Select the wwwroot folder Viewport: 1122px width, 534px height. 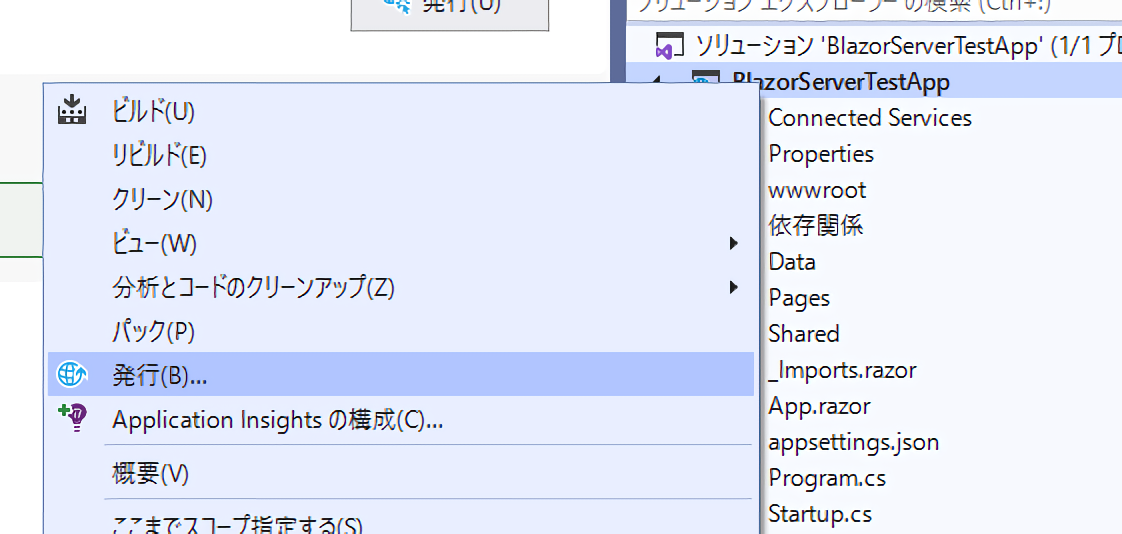click(817, 190)
